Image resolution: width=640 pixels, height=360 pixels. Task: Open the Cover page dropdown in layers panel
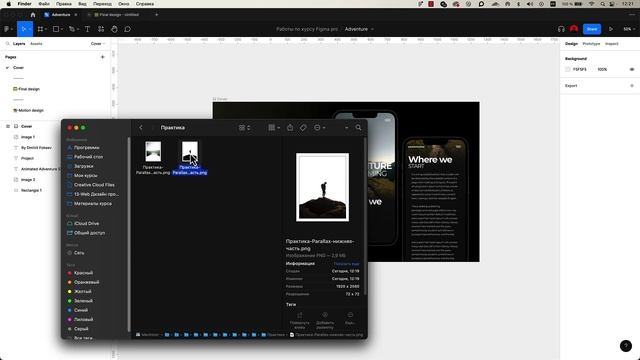point(98,44)
